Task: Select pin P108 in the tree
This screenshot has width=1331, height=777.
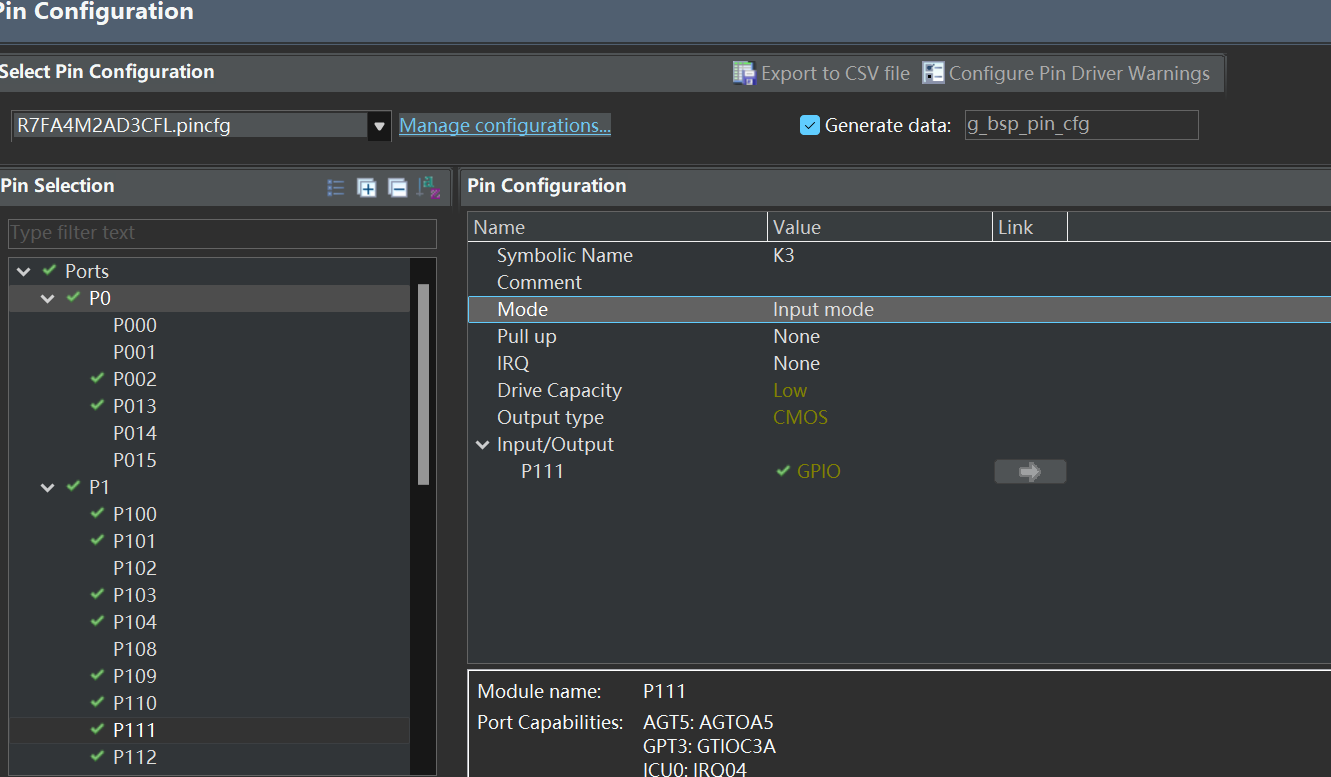Action: 134,649
